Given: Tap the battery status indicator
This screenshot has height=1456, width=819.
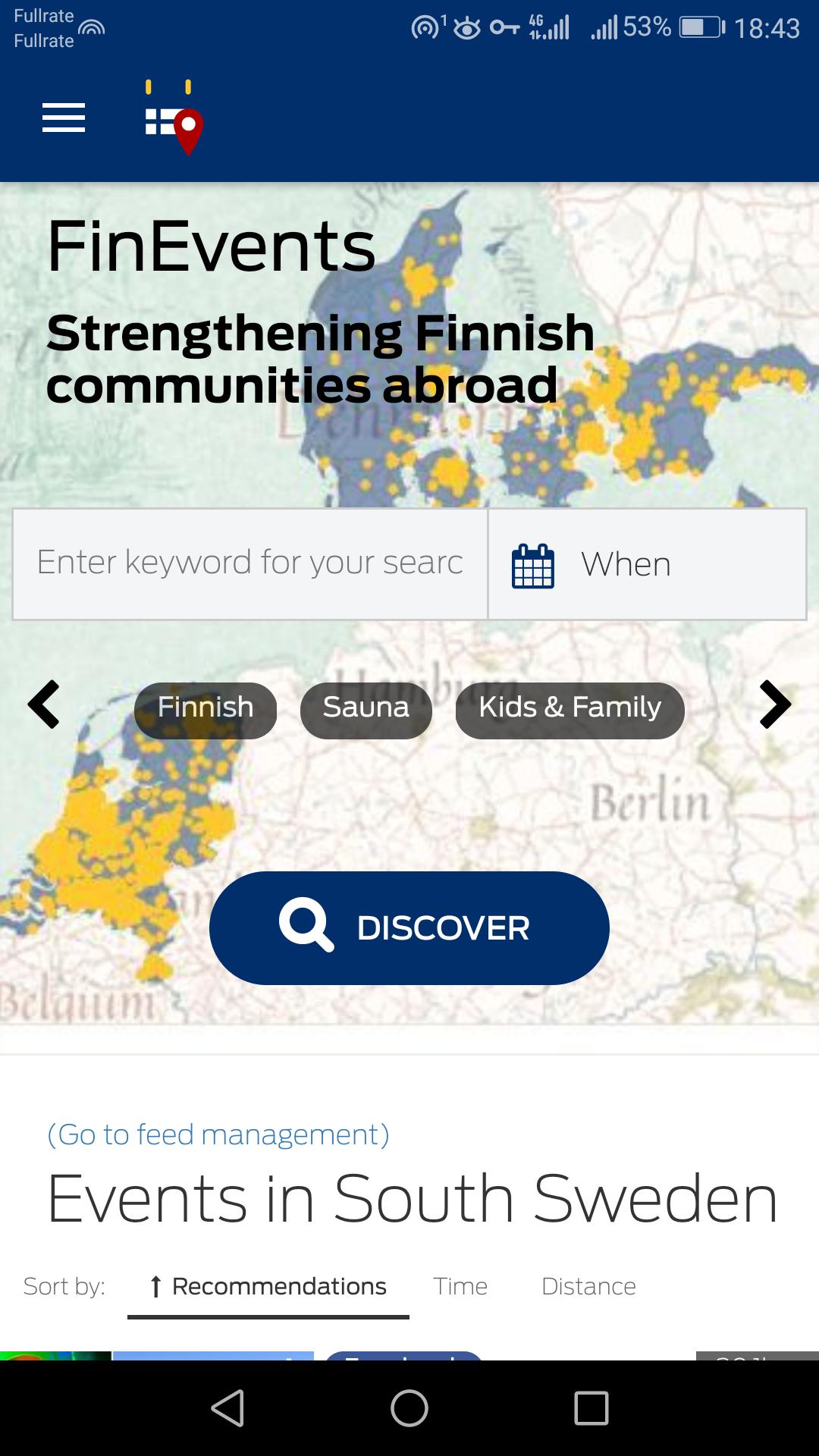Looking at the screenshot, I should [701, 28].
